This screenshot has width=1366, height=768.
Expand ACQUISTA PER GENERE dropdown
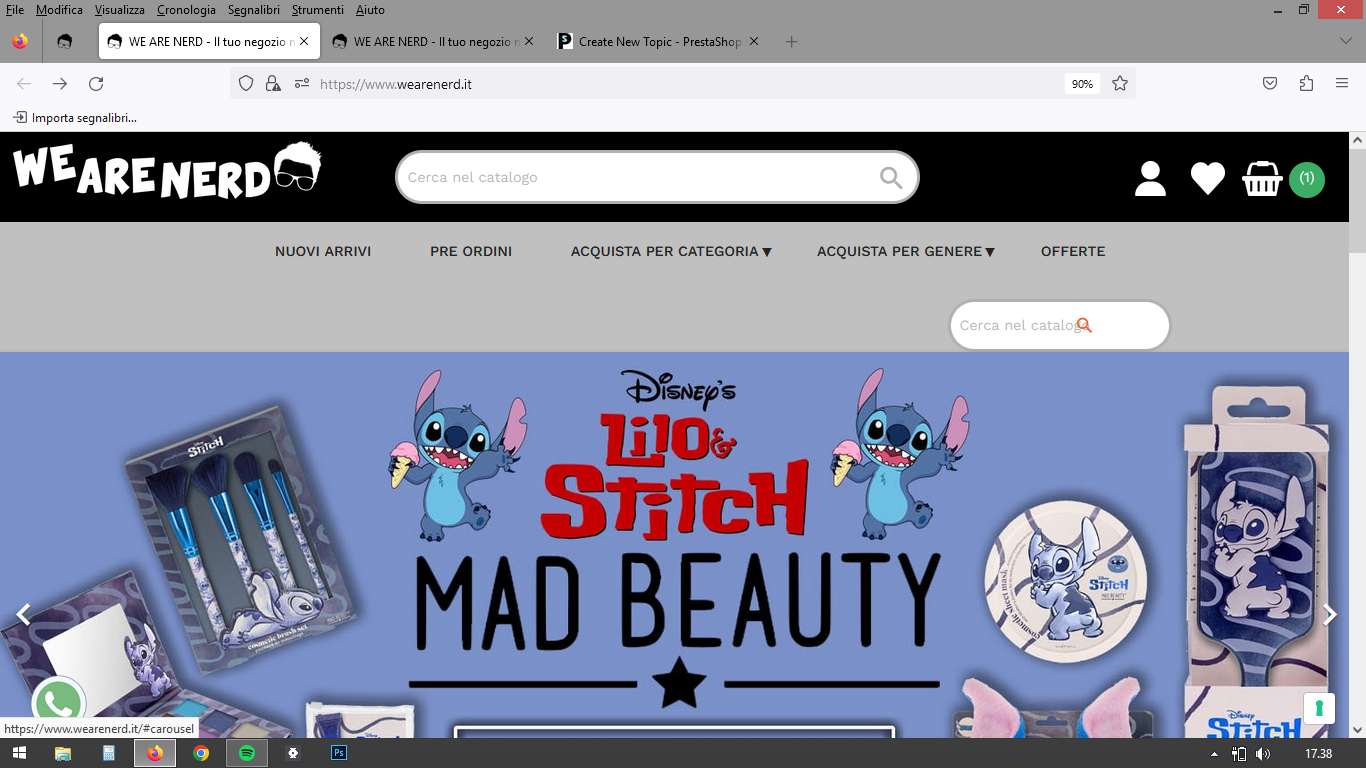pos(906,251)
